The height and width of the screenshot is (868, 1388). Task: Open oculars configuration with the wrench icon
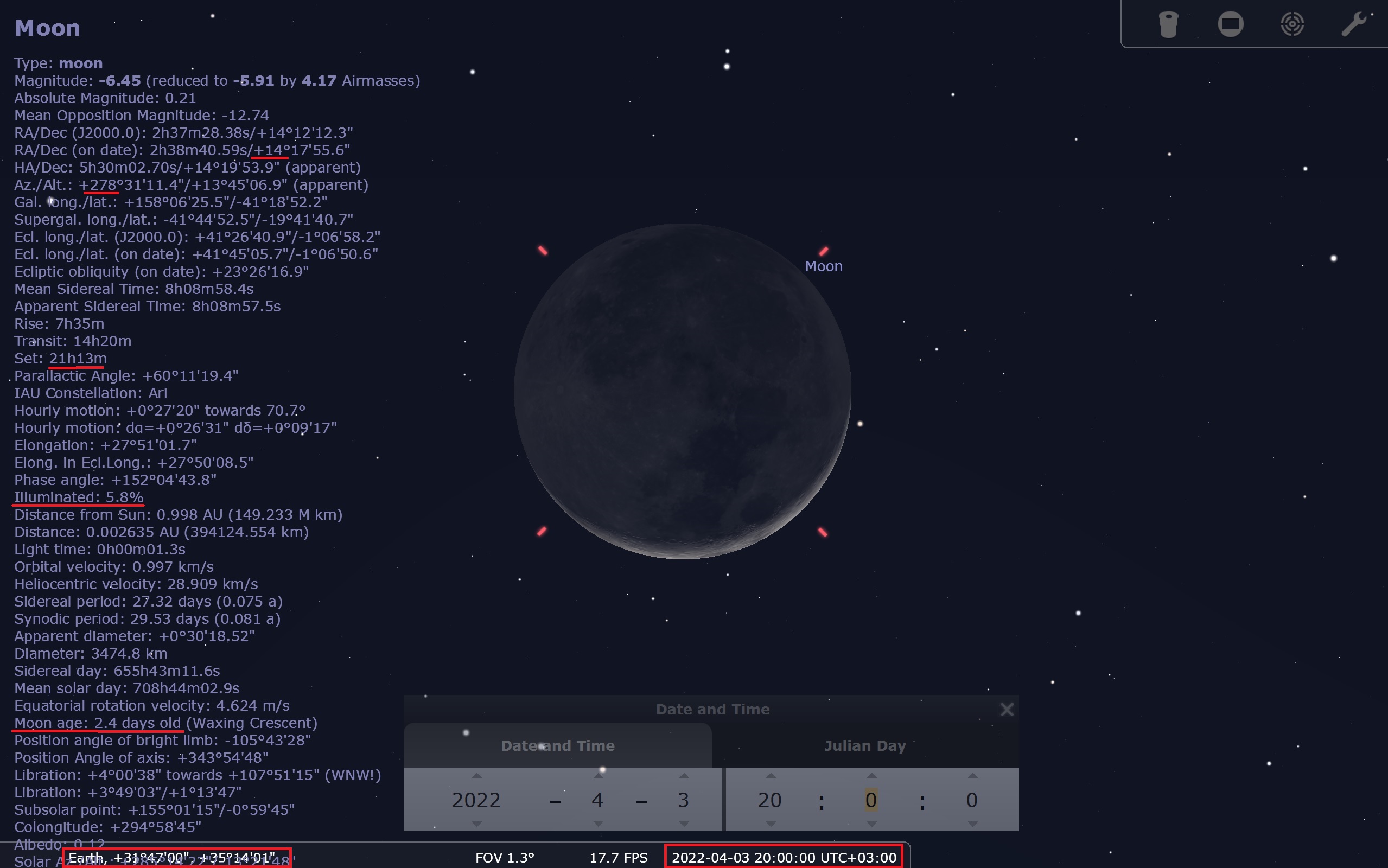[1354, 24]
